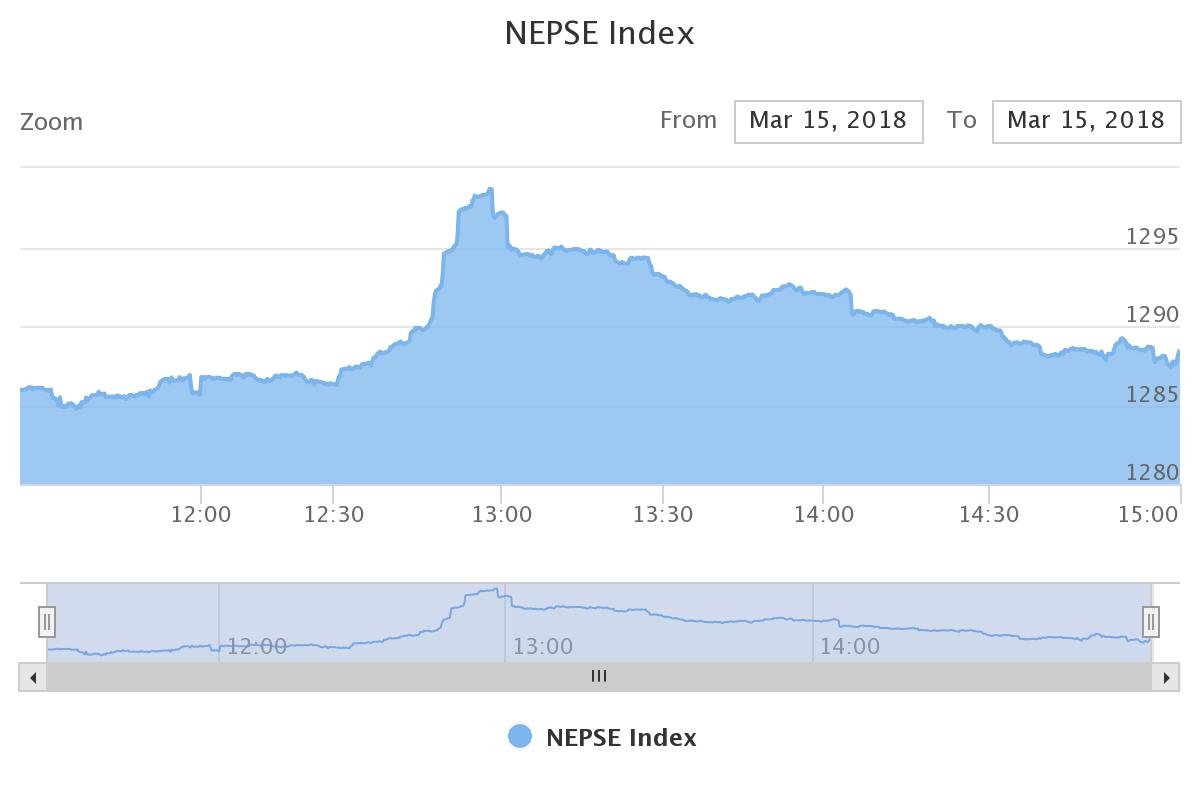Toggle the NEPSE Index series legend label
Screen dimensions: 1200x800
tap(621, 738)
